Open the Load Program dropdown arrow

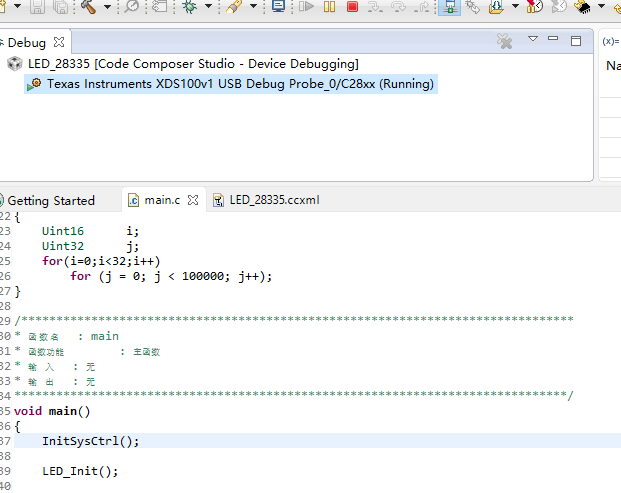coord(515,6)
